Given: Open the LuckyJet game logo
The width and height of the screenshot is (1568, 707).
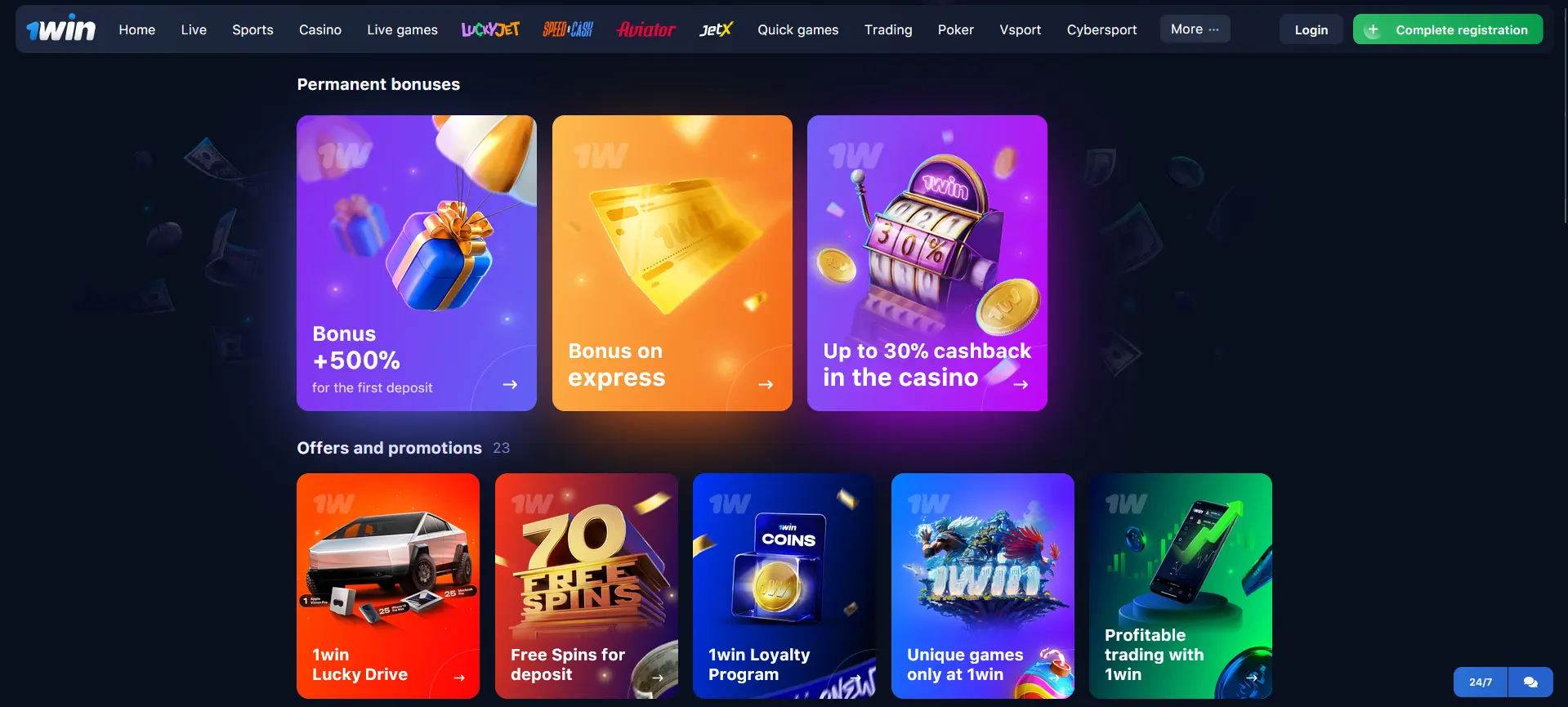Looking at the screenshot, I should pyautogui.click(x=490, y=29).
